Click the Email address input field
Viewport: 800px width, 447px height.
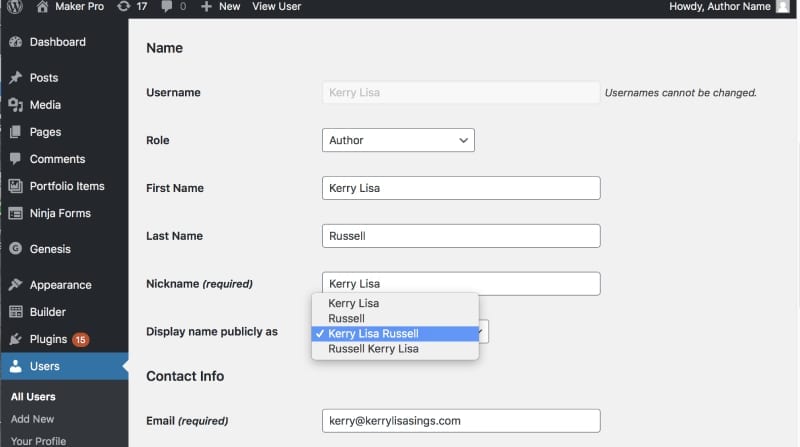point(461,421)
